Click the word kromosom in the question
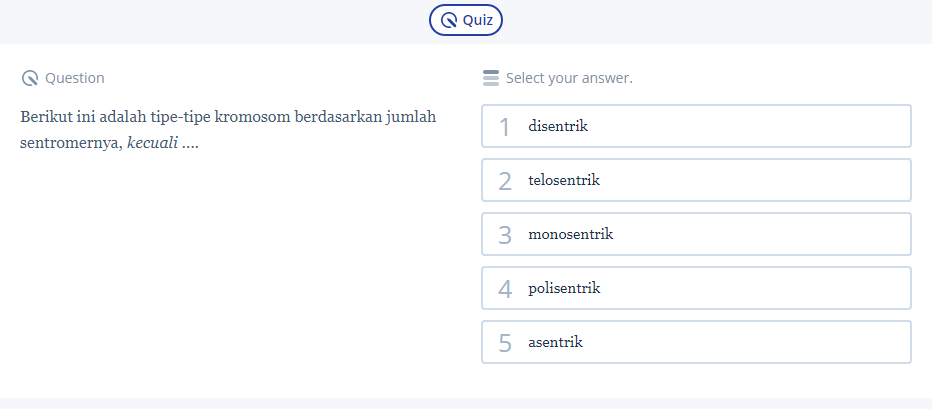 pos(248,117)
